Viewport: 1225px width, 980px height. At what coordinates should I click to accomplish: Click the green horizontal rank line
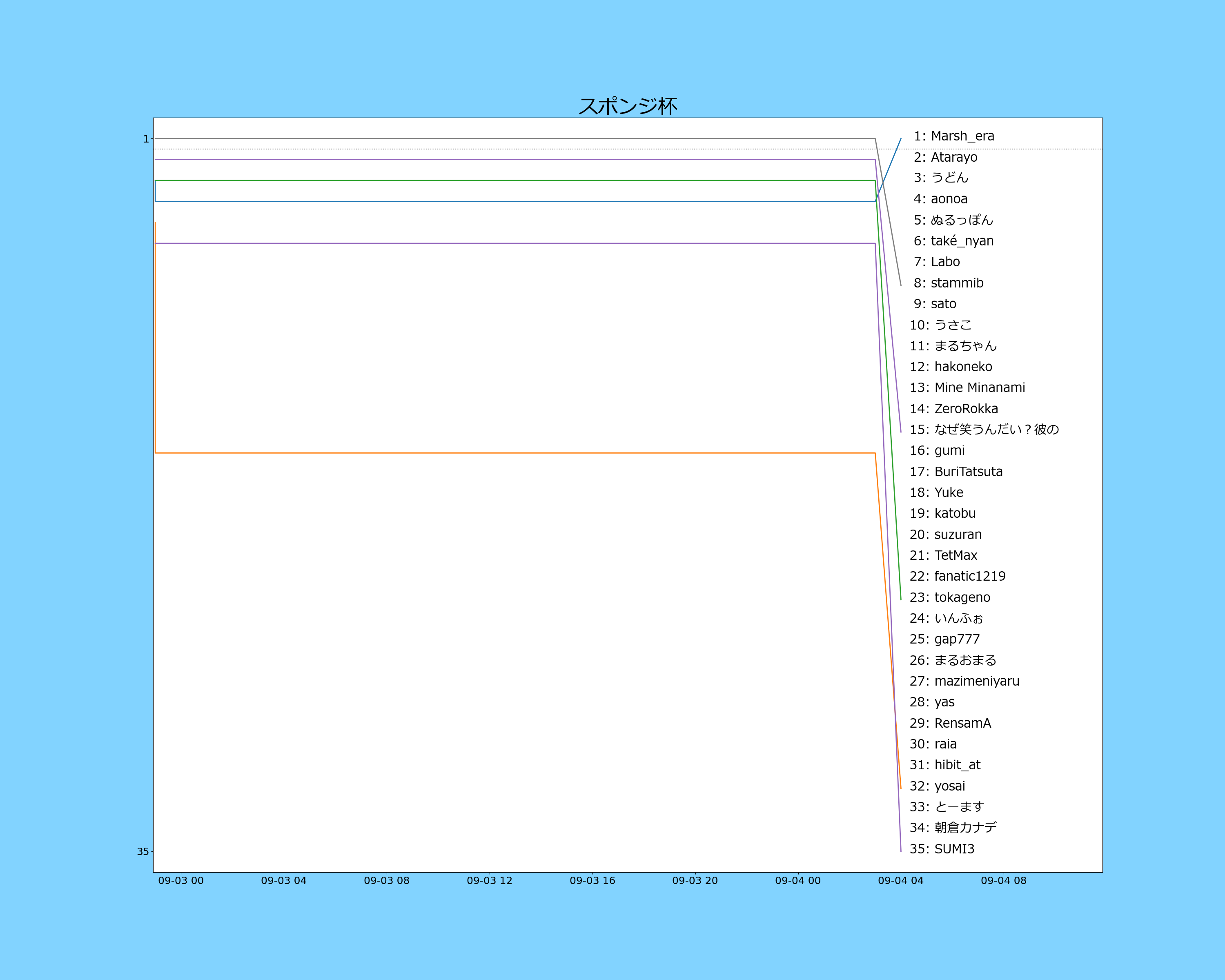[511, 180]
